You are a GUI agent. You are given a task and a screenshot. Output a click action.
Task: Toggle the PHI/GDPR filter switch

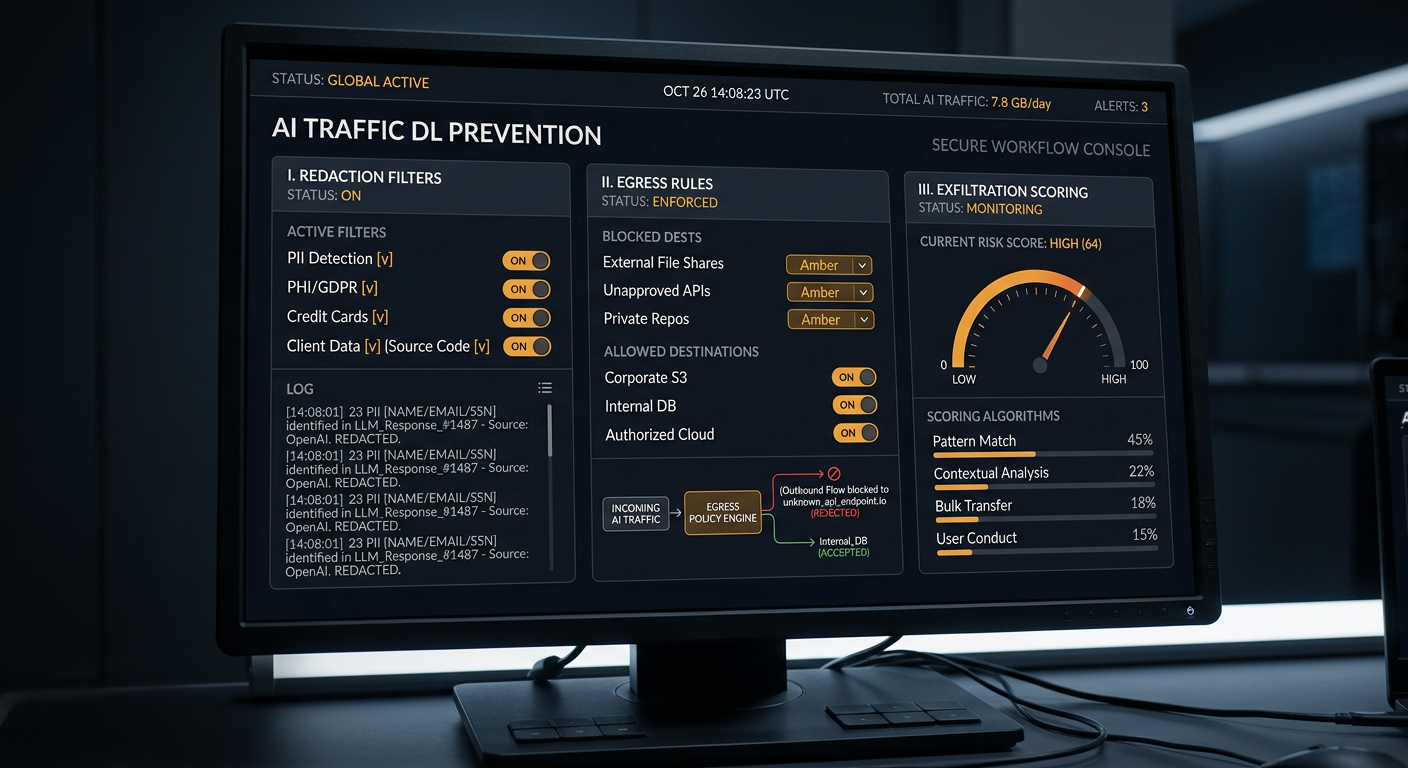(x=526, y=289)
